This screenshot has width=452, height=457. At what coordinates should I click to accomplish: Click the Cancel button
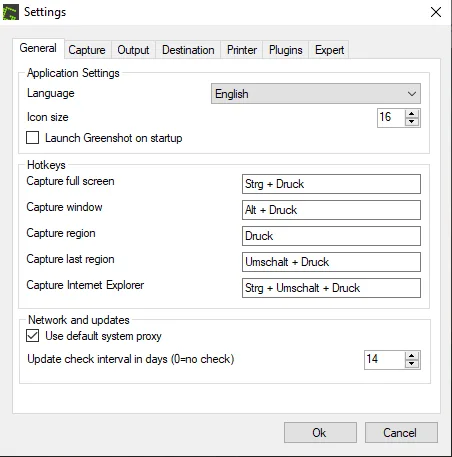[x=401, y=433]
